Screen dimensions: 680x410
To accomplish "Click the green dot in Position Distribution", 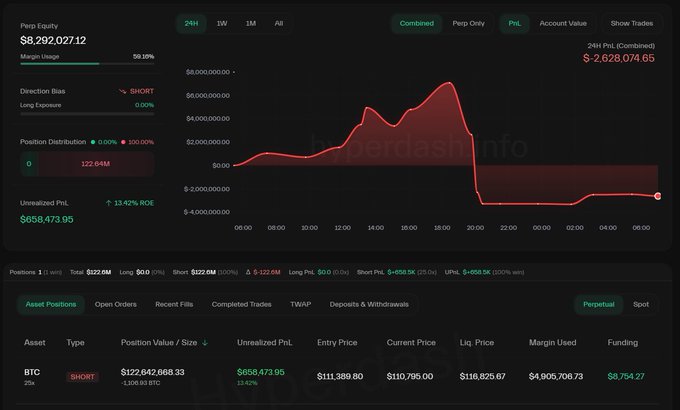I will tap(93, 142).
